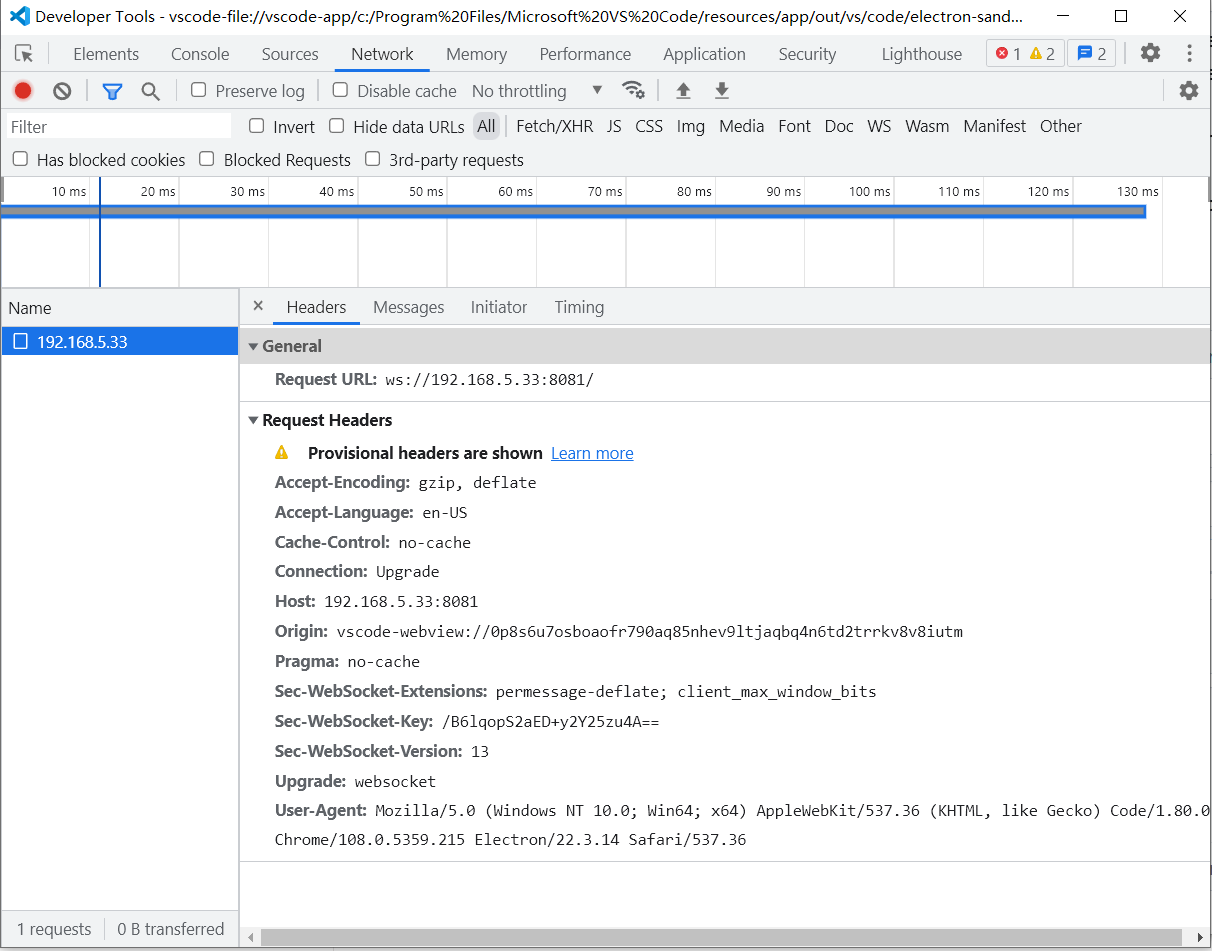This screenshot has height=951, width=1212.
Task: View the Initiator tab of the request
Action: (x=499, y=307)
